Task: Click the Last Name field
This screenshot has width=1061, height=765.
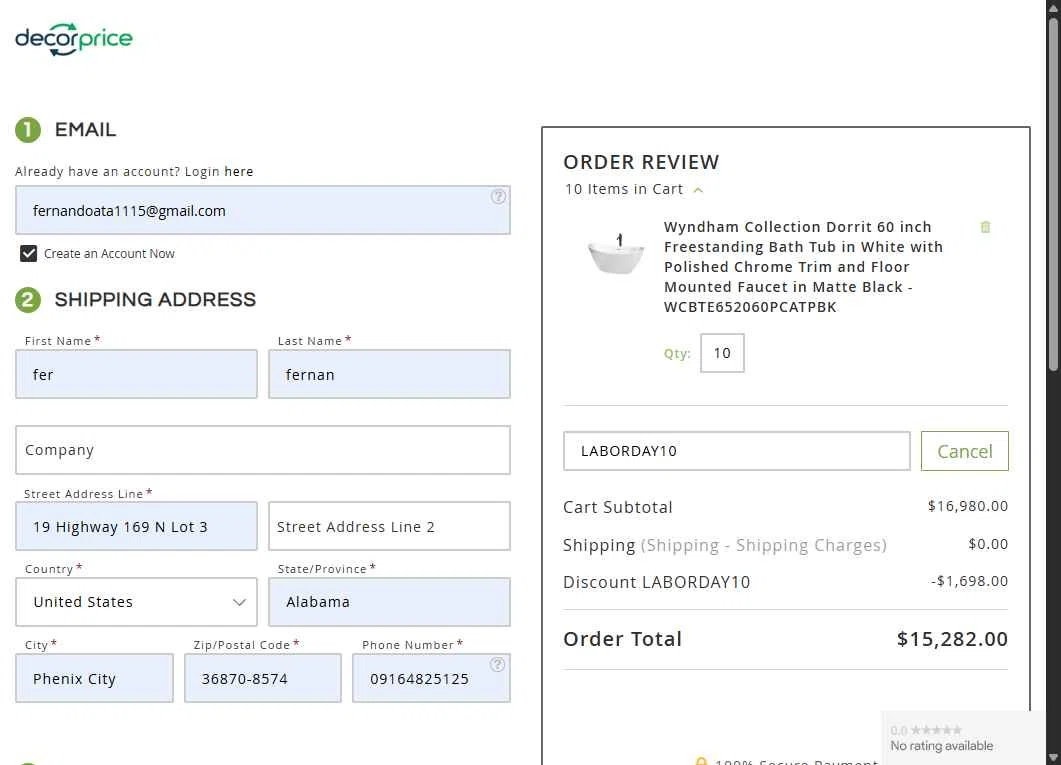Action: (x=389, y=374)
